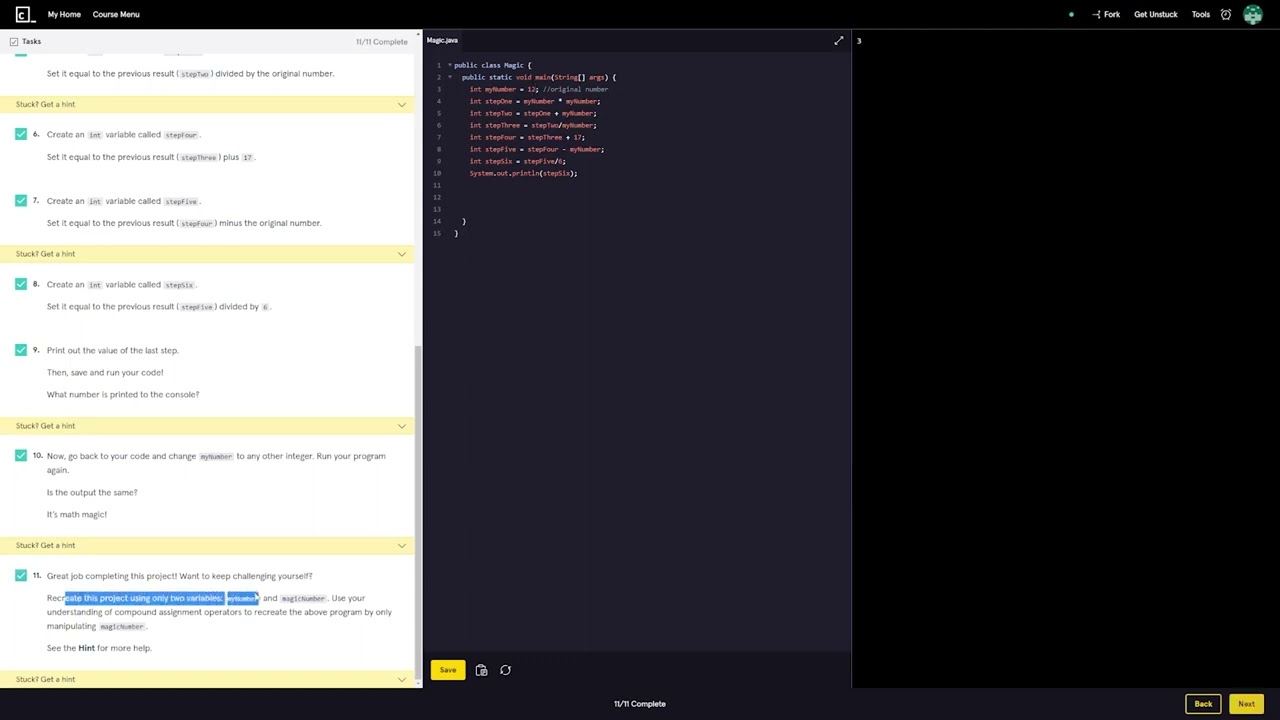Click "It's math magic!" text

point(77,514)
